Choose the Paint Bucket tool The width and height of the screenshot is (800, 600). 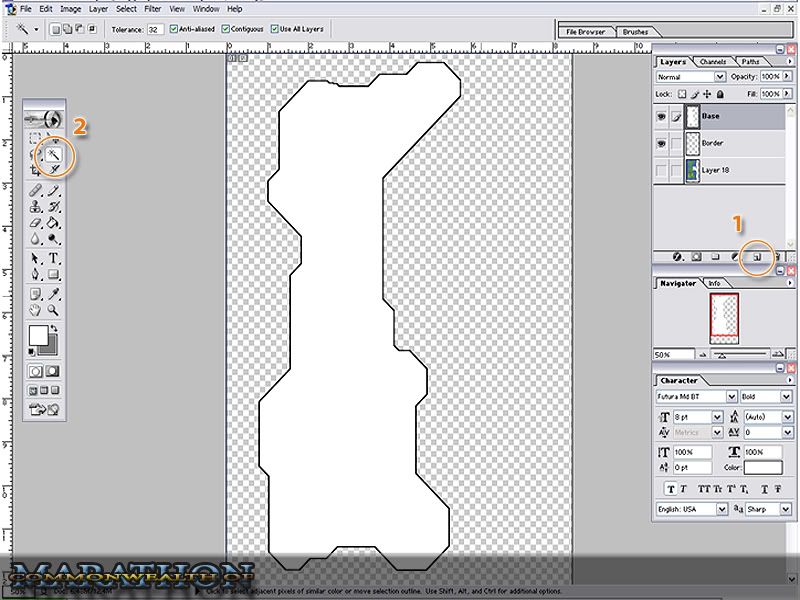[54, 223]
